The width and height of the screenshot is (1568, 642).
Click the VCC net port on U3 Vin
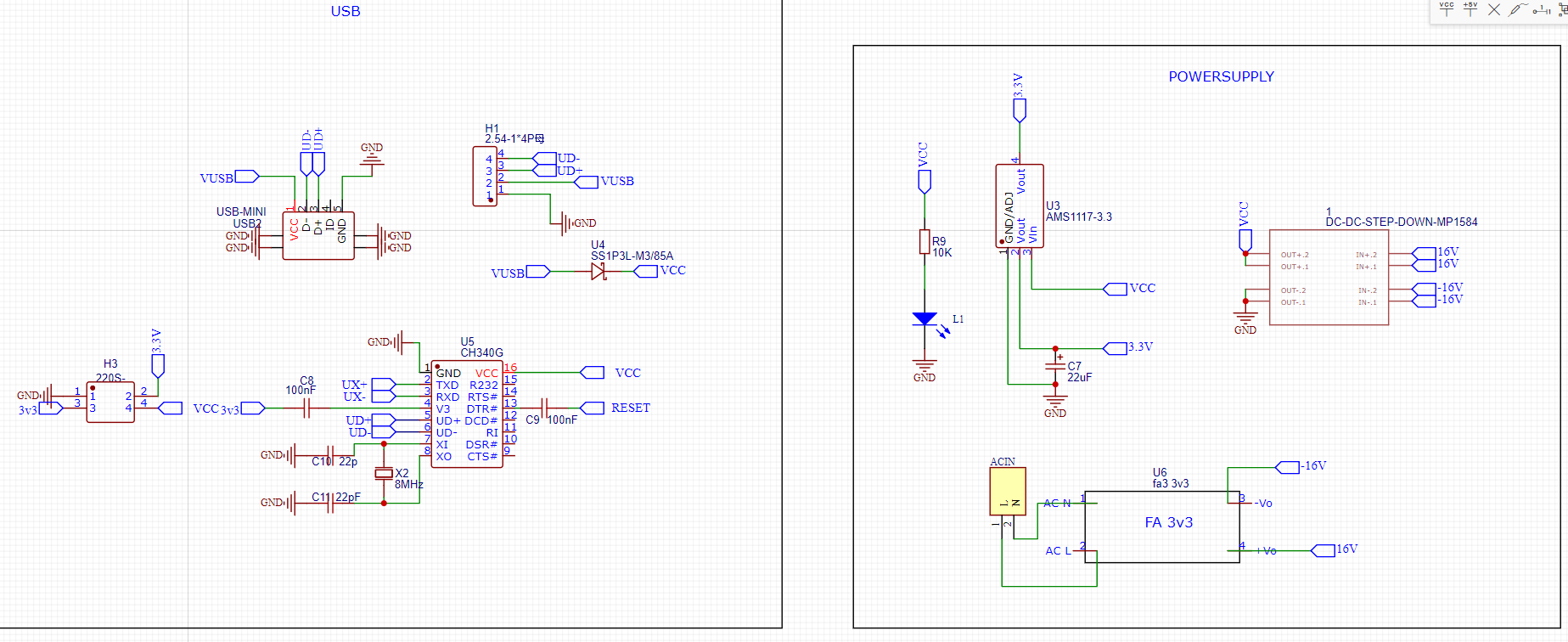click(x=1129, y=289)
